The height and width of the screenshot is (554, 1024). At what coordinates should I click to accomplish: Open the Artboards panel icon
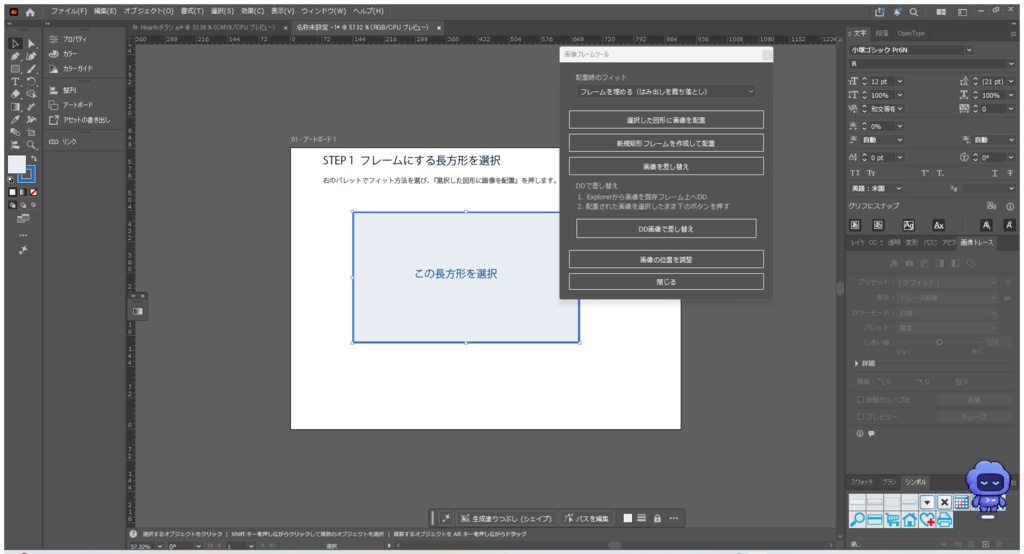pyautogui.click(x=54, y=105)
